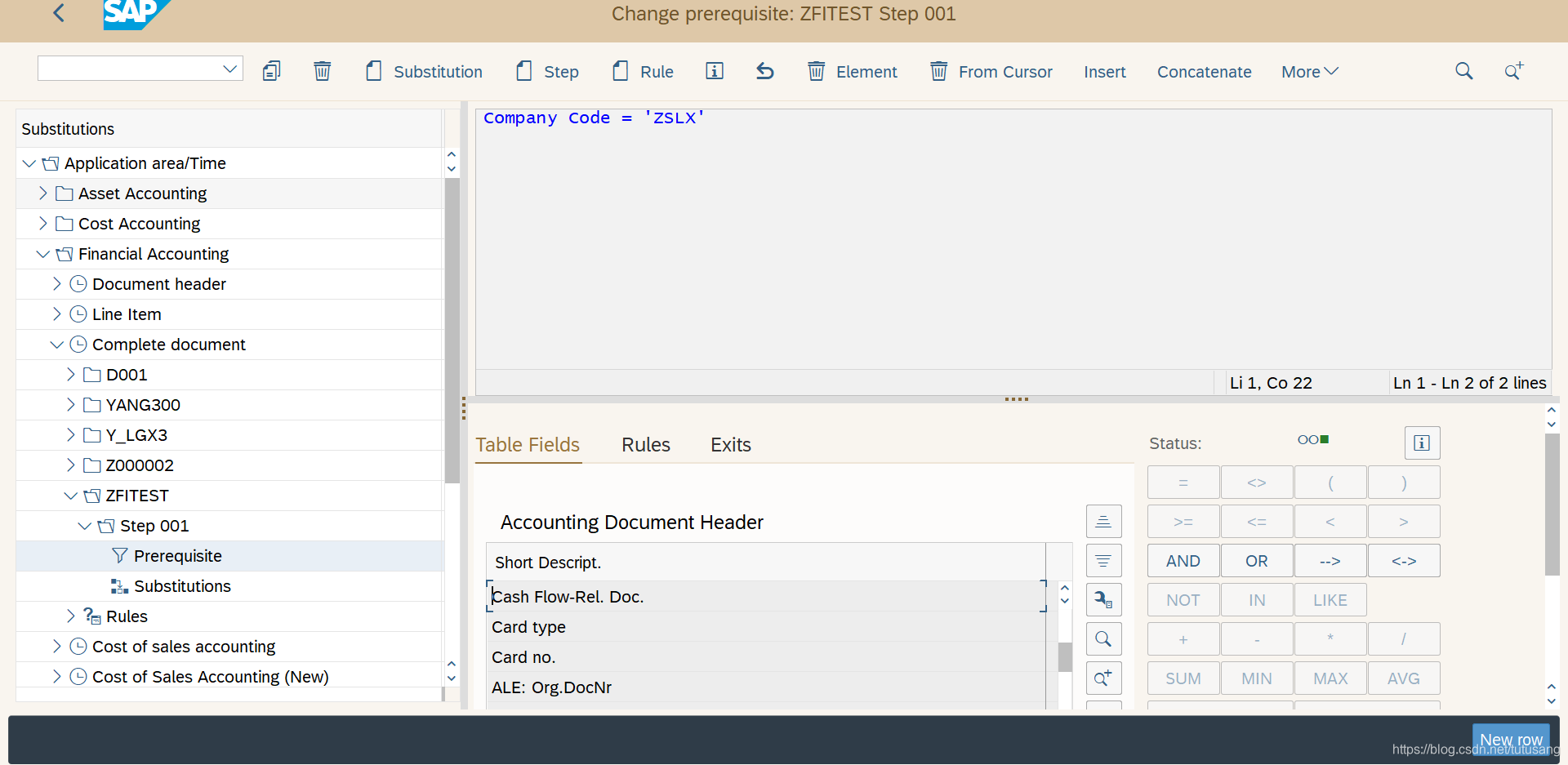Collapse the ZFITEST node
1568x765 pixels.
[x=71, y=496]
